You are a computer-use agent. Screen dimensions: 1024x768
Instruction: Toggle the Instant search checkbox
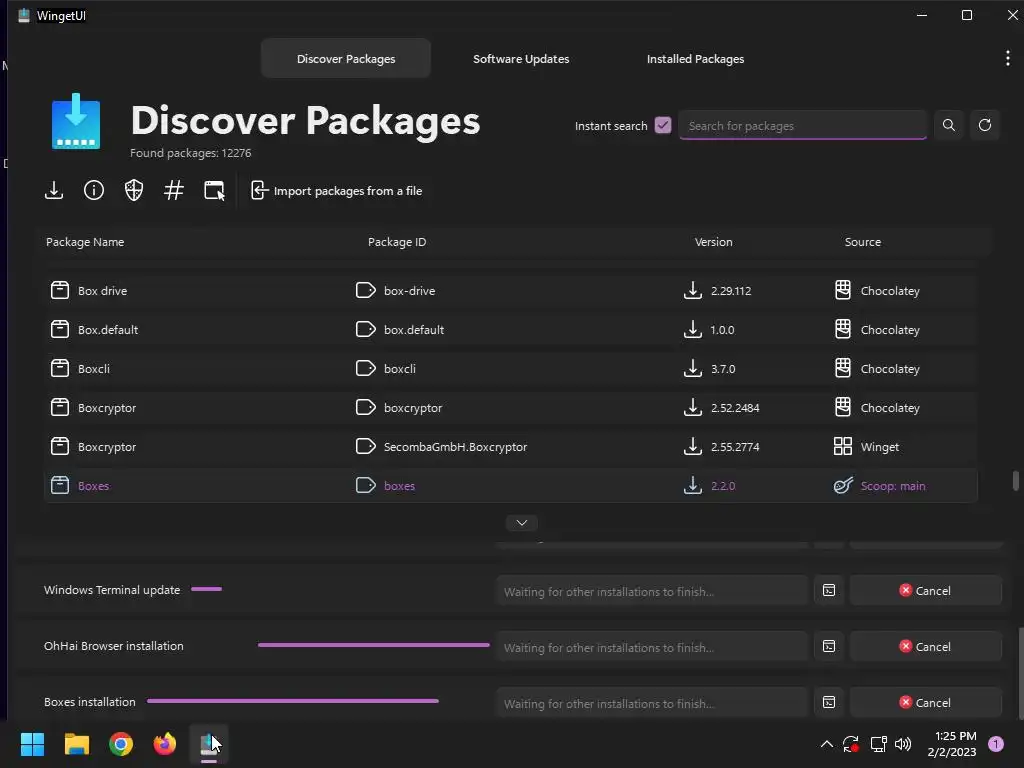[663, 125]
